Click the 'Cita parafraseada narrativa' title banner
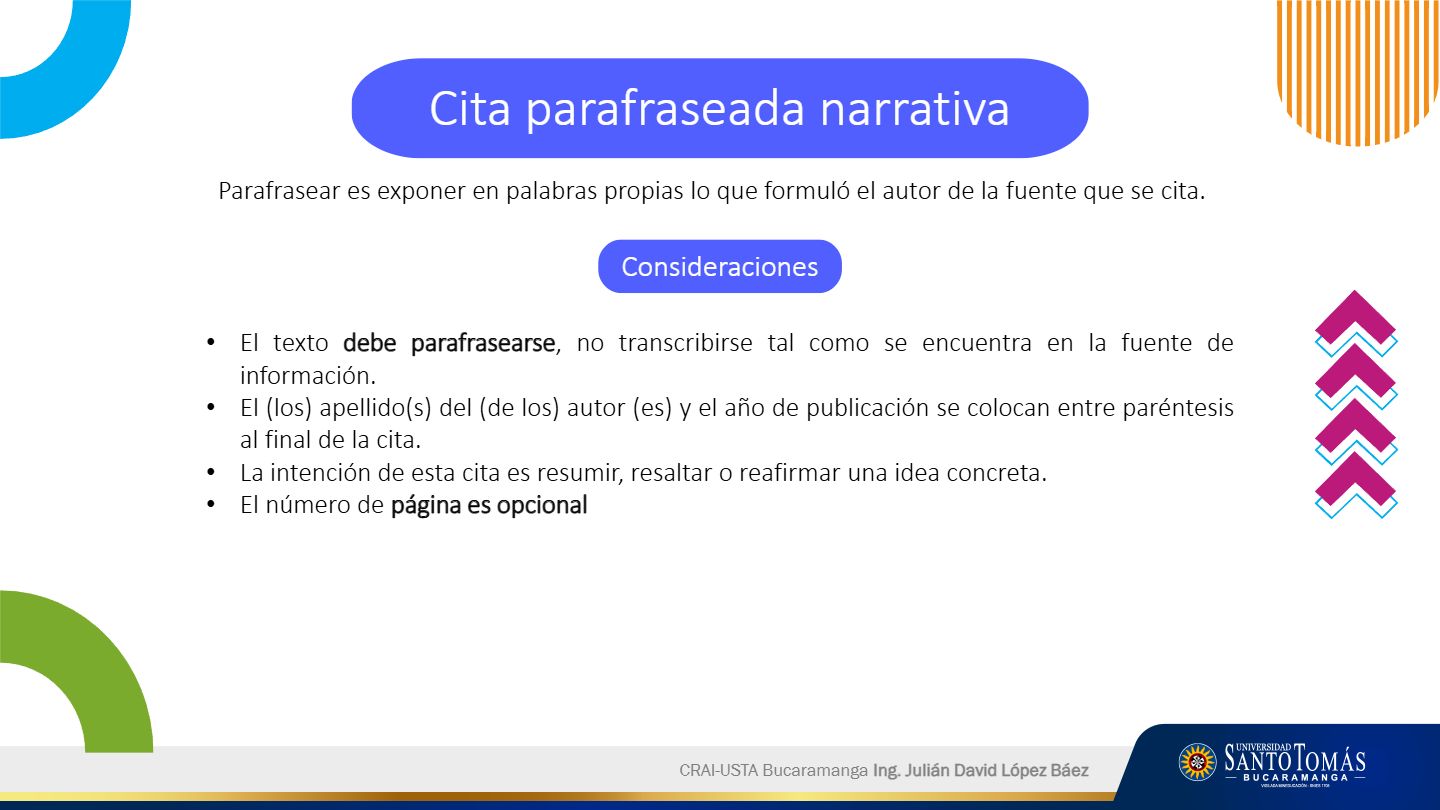1440x810 pixels. pos(719,108)
